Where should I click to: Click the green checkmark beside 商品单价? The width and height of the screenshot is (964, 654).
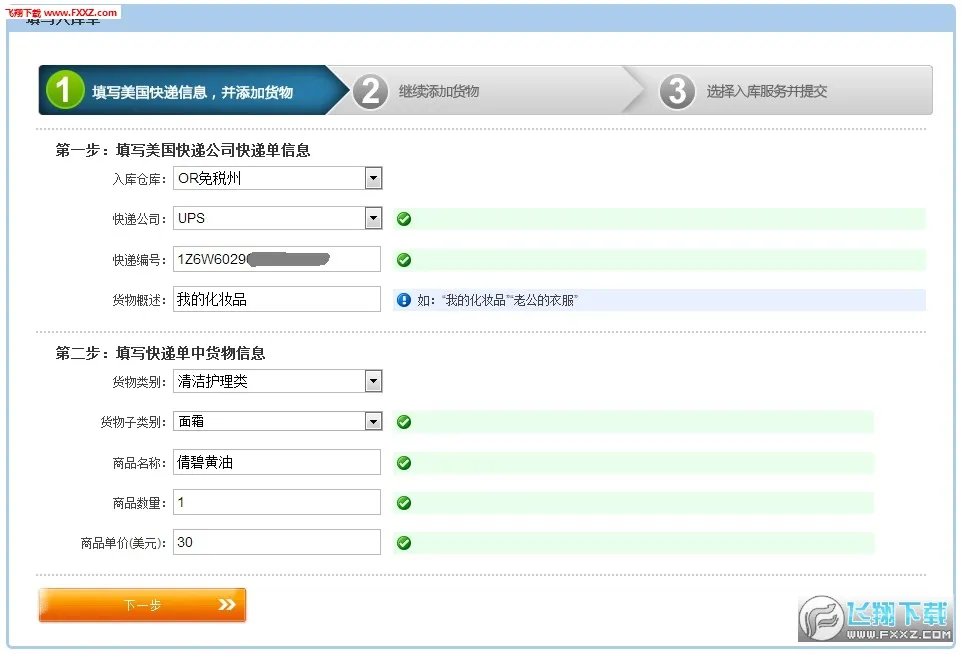[x=404, y=543]
